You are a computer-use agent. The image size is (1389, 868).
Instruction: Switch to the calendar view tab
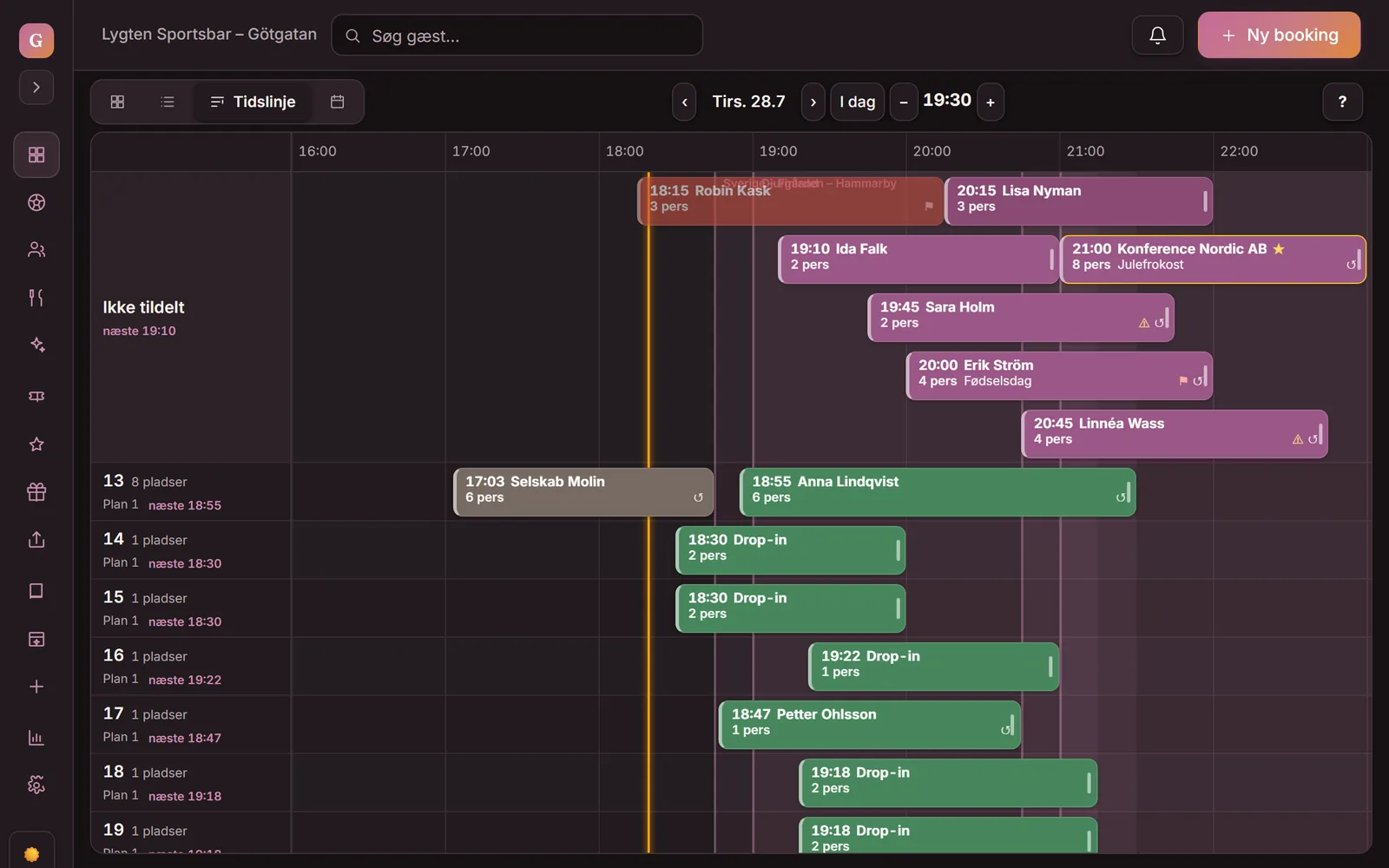pyautogui.click(x=338, y=102)
